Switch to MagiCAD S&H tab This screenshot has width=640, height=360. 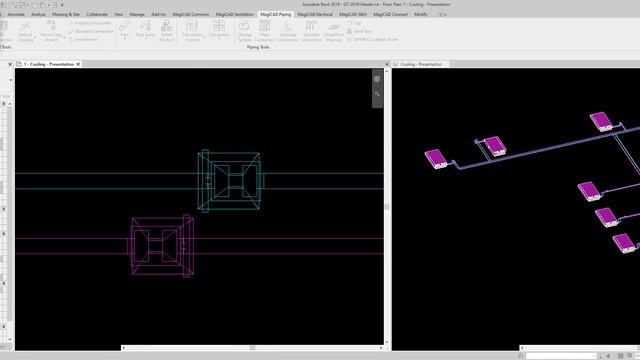point(353,14)
